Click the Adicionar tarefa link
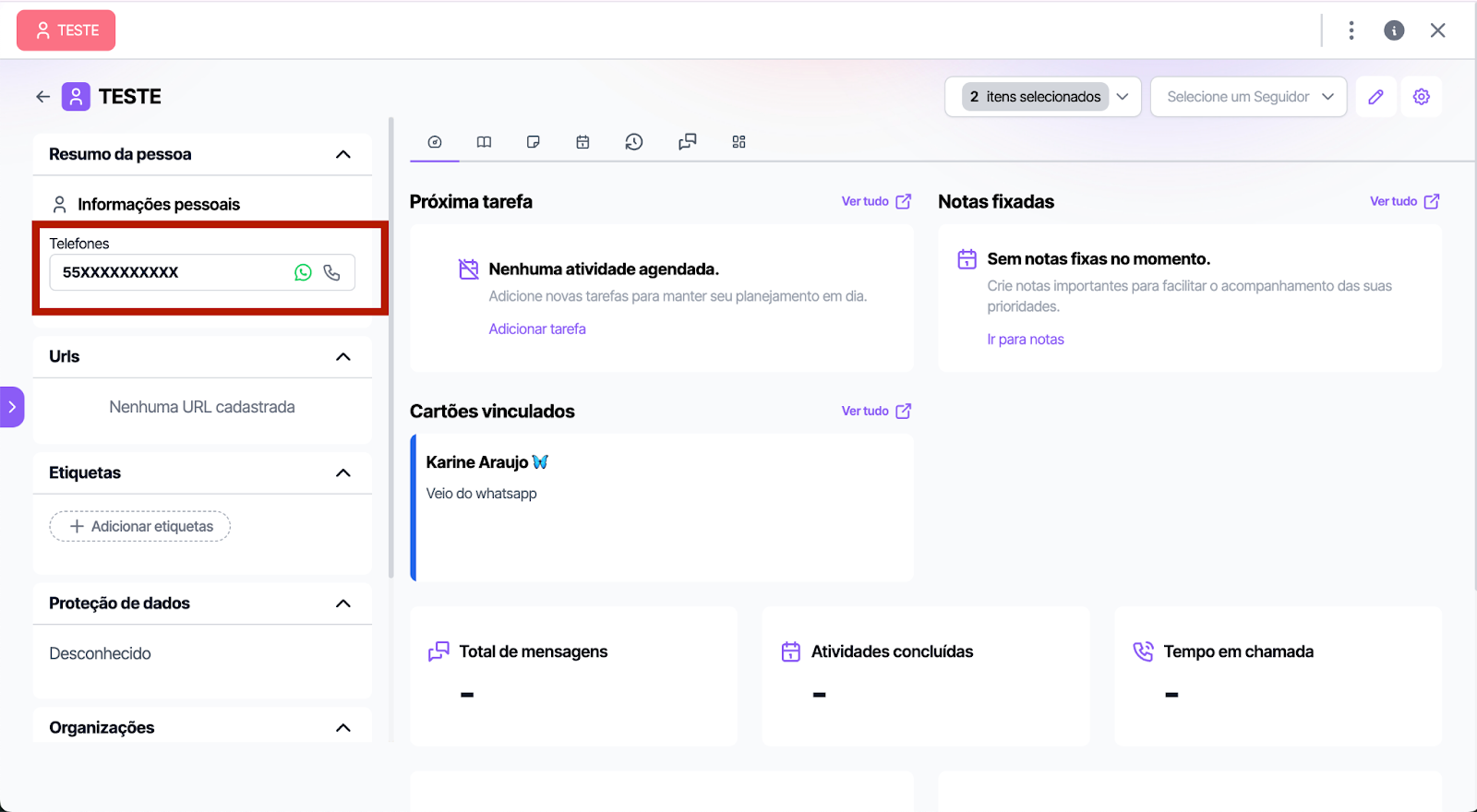Viewport: 1477px width, 812px height. point(537,329)
